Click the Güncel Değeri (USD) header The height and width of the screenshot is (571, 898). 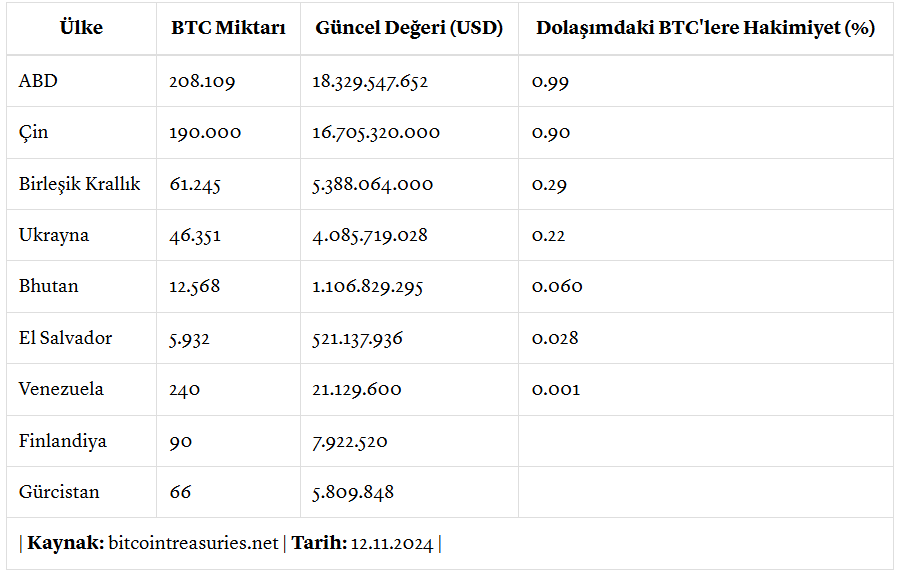click(409, 28)
